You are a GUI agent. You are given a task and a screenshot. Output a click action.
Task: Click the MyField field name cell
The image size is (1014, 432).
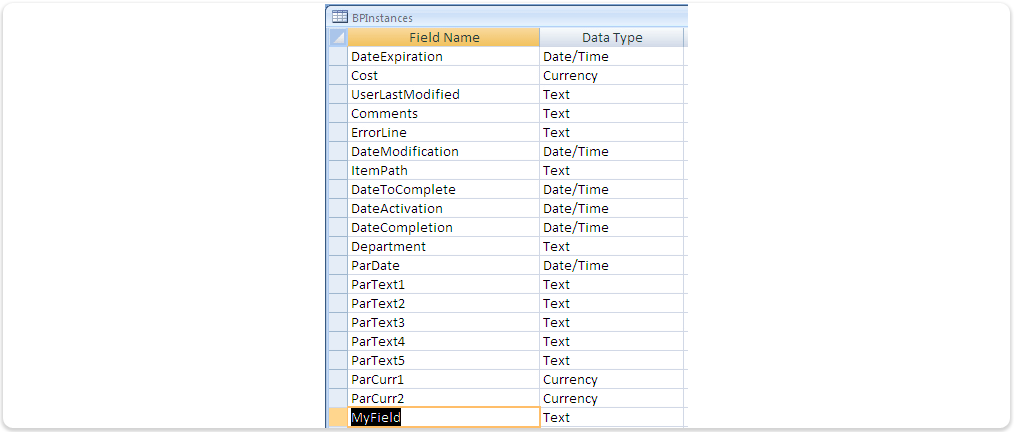444,418
